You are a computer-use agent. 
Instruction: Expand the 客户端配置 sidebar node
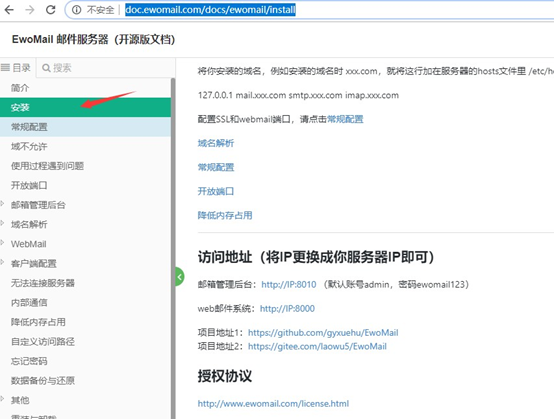(x=2, y=262)
